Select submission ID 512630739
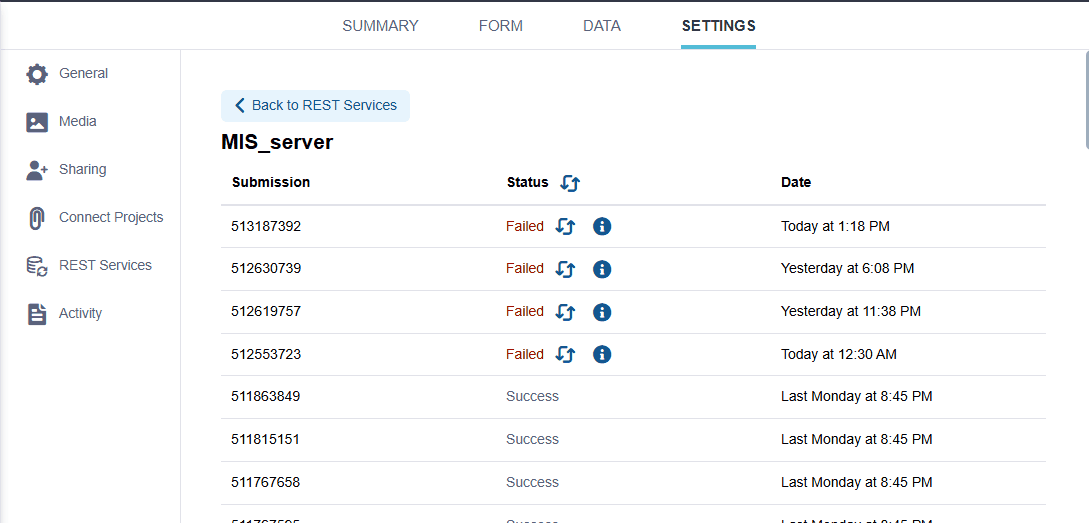This screenshot has height=523, width=1089. tap(266, 269)
